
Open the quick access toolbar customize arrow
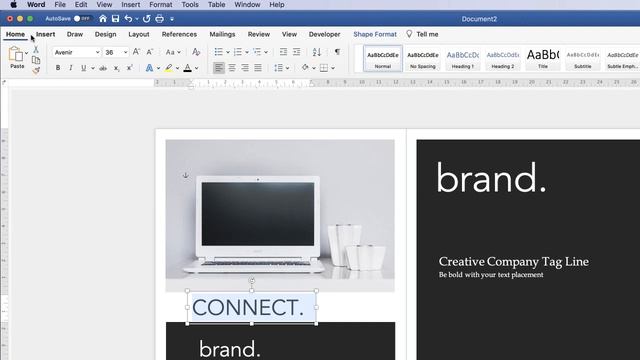click(x=172, y=19)
